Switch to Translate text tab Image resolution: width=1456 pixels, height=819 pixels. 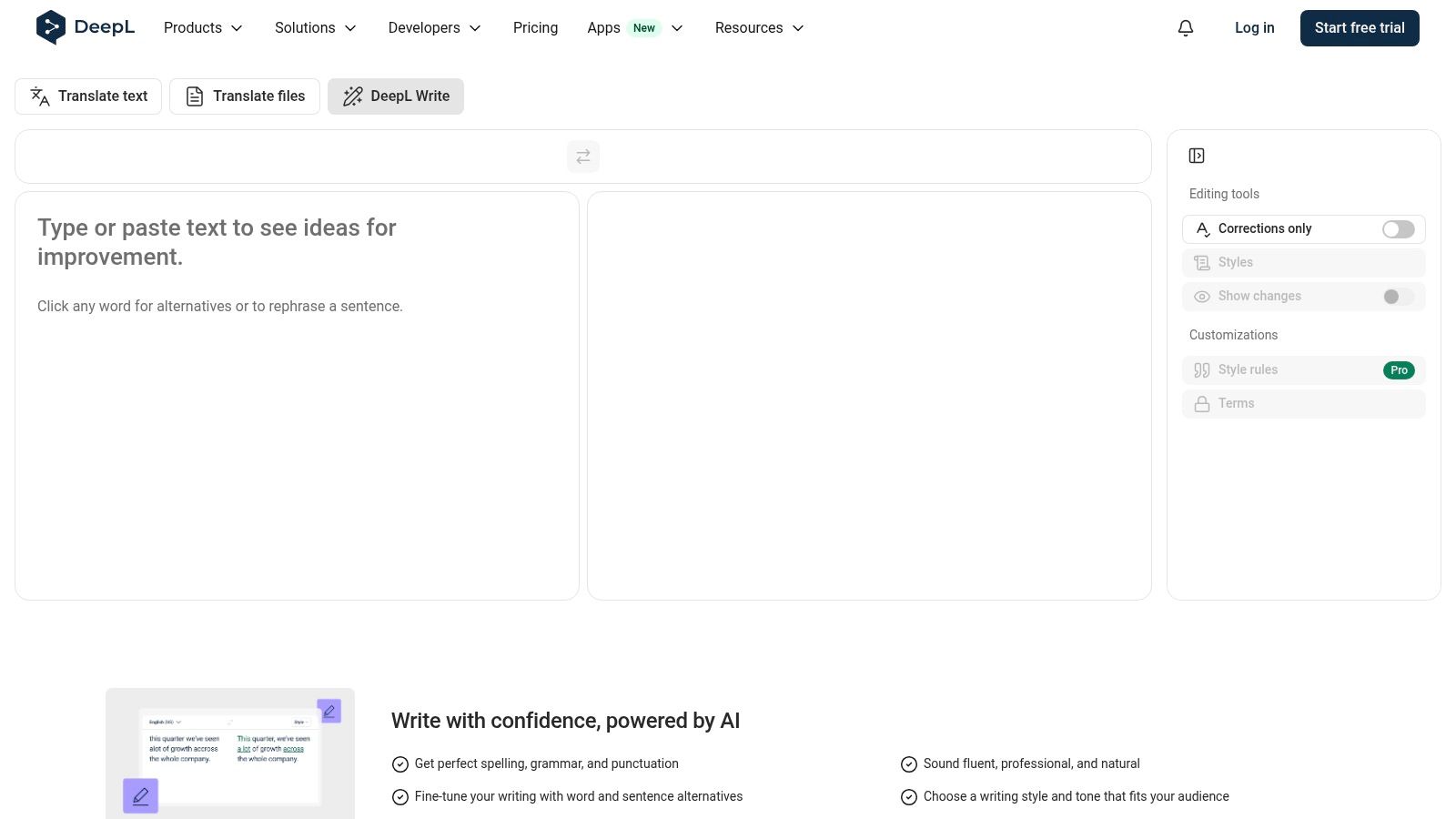click(x=88, y=96)
